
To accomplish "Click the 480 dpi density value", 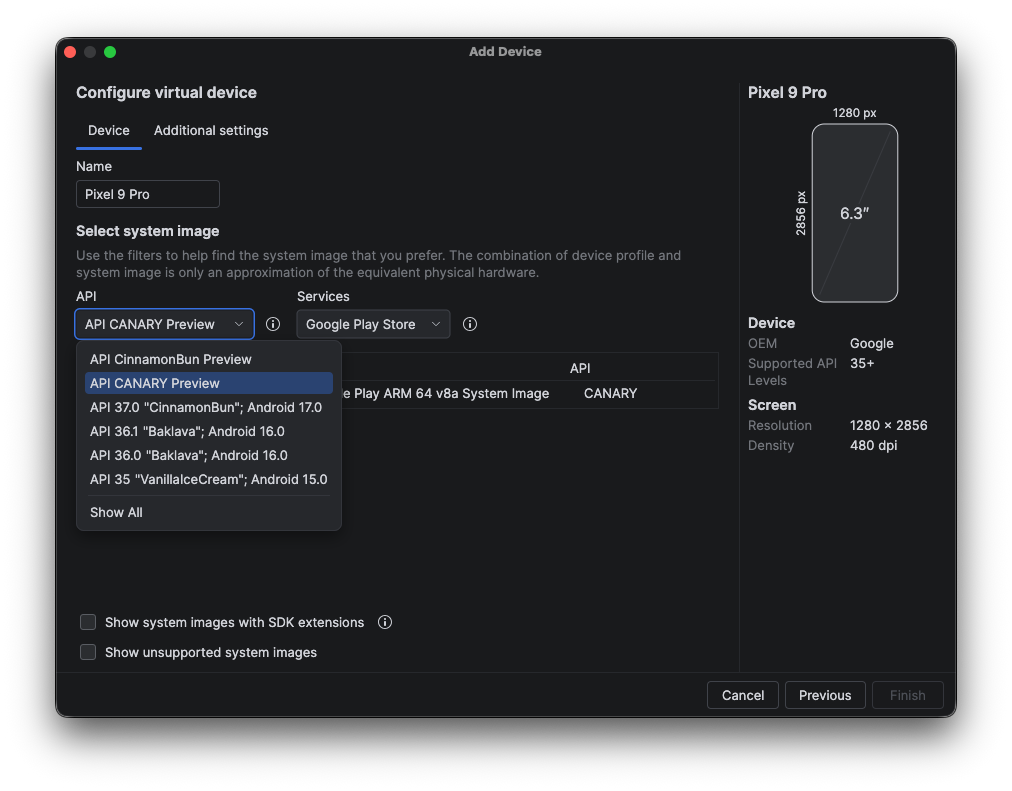I will point(873,445).
